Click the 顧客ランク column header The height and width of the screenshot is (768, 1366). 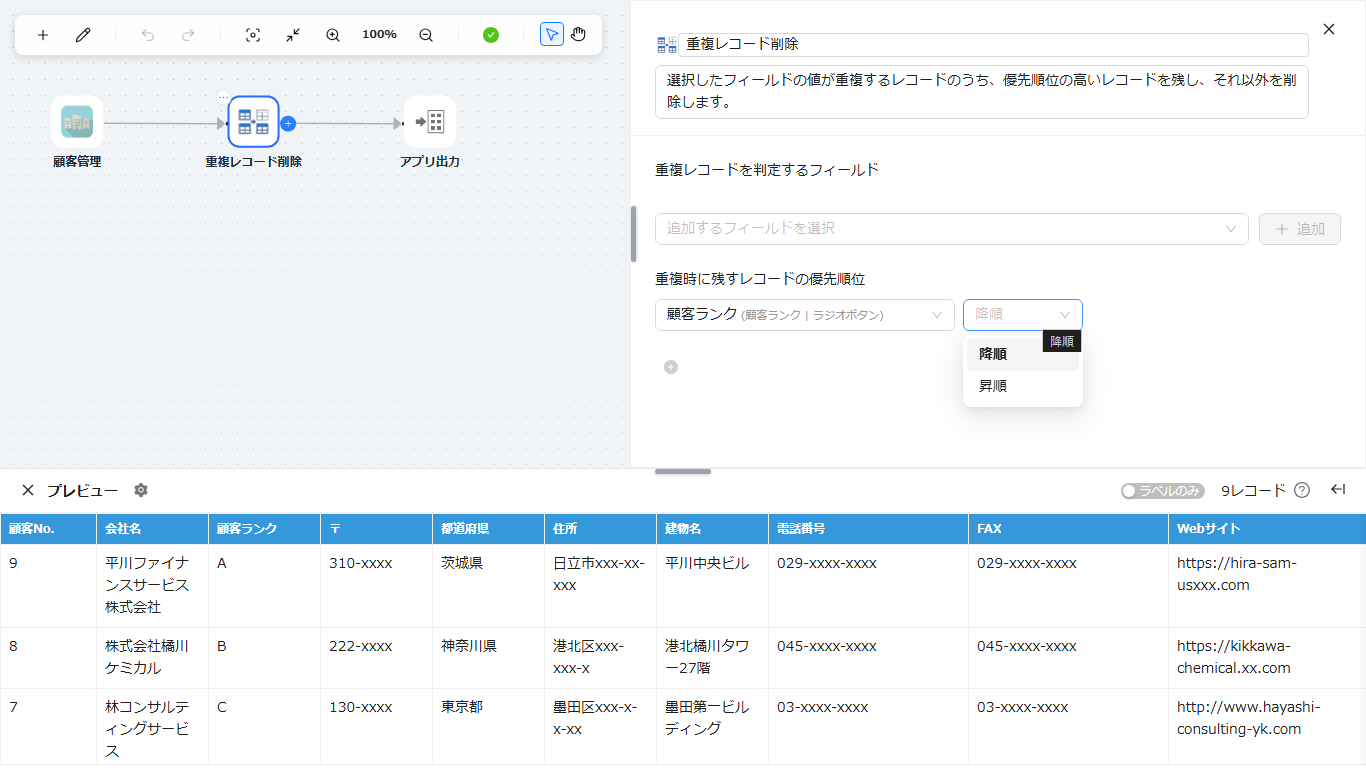tap(264, 529)
